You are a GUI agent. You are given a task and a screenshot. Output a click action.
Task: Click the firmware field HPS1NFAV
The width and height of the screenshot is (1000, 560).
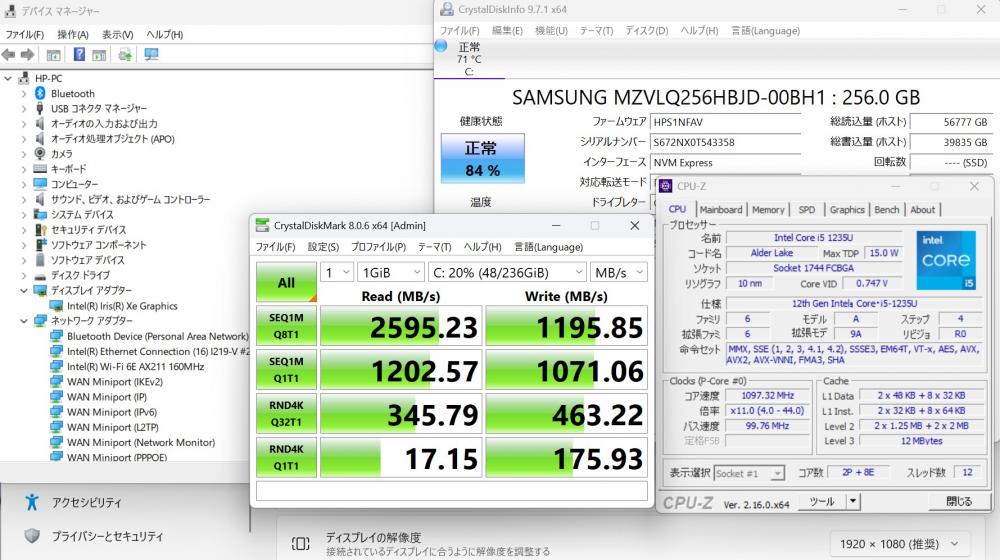725,122
